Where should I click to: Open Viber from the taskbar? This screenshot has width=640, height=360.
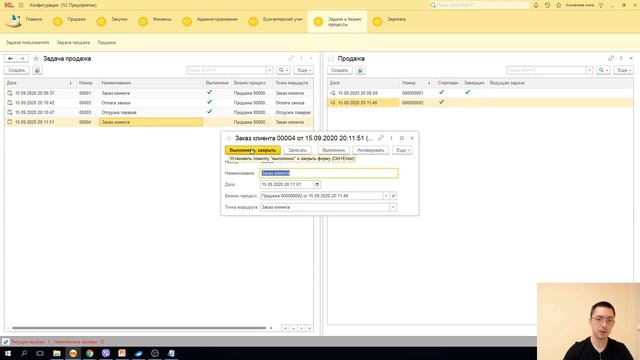click(106, 353)
